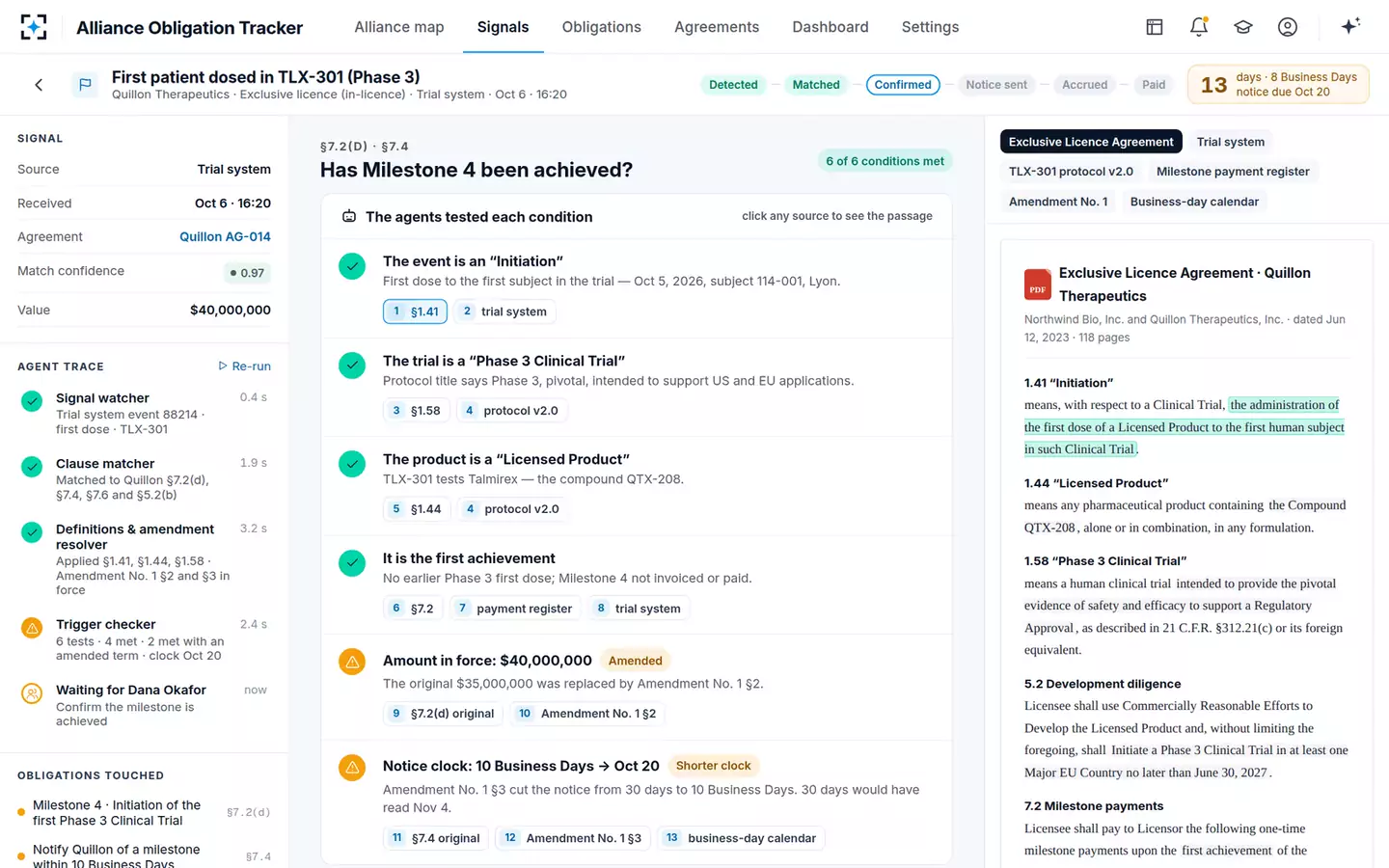Switch to the Alliance map tab
This screenshot has width=1389, height=868.
point(399,27)
